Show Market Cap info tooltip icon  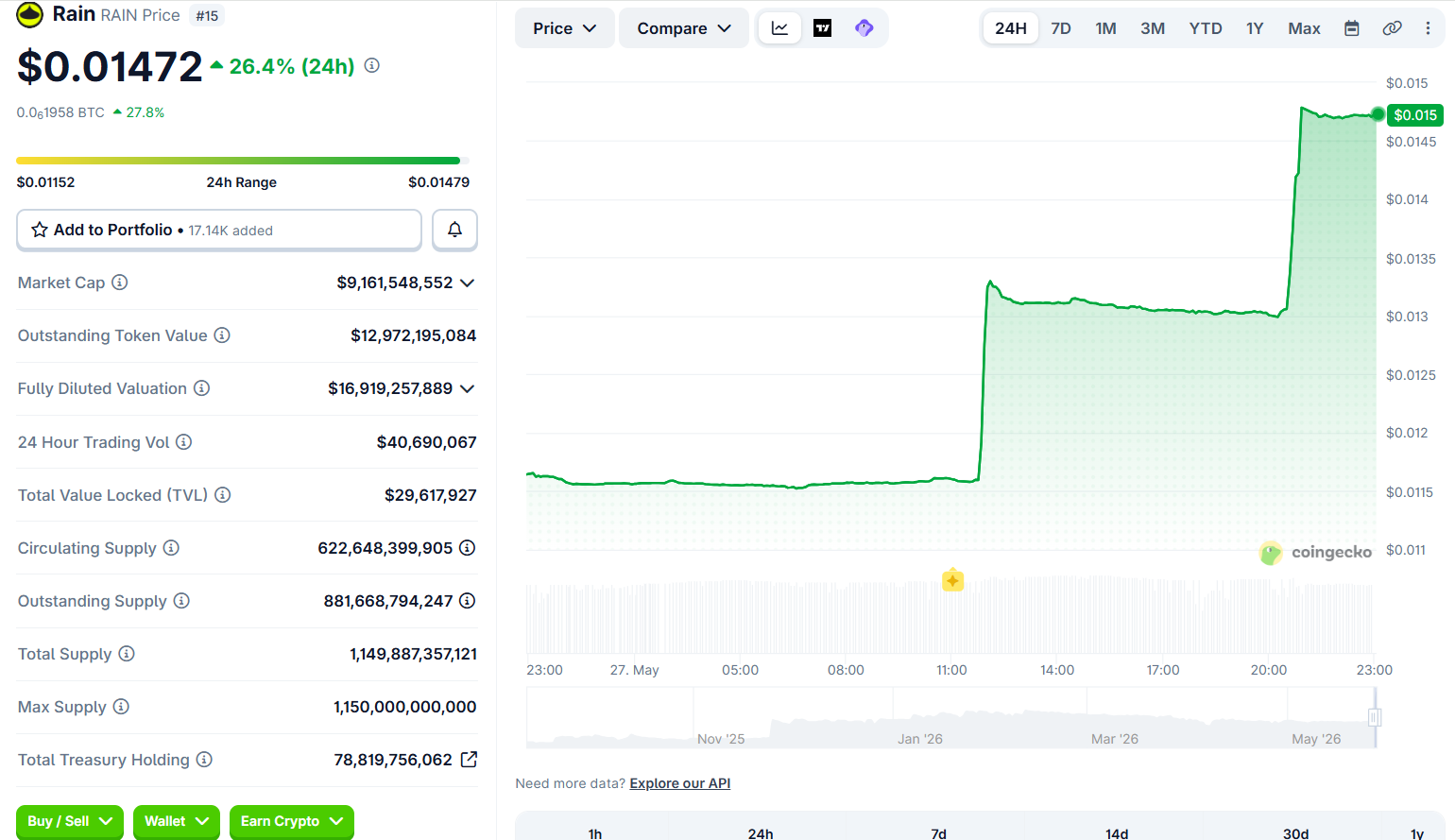[x=120, y=283]
